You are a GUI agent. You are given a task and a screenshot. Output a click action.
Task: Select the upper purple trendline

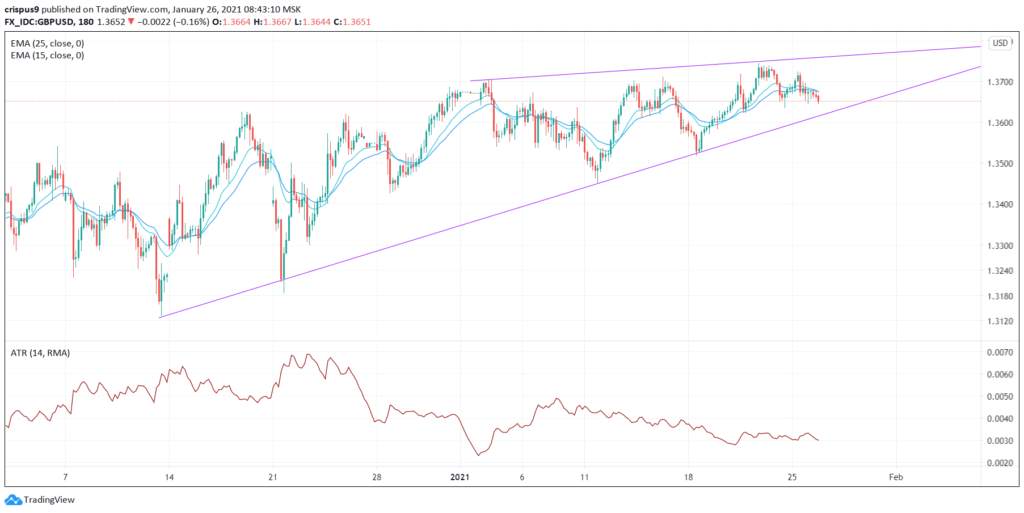(725, 64)
